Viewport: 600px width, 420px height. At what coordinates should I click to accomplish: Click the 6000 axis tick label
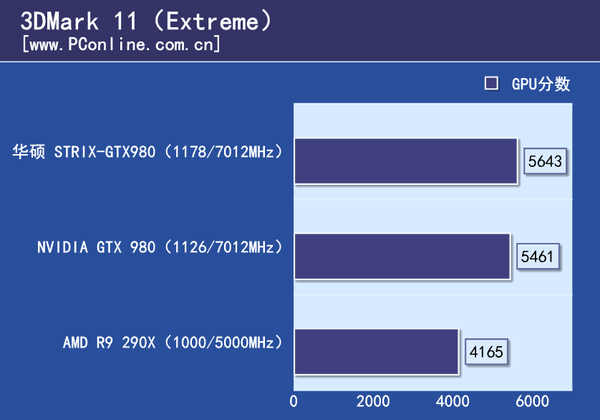(x=532, y=401)
